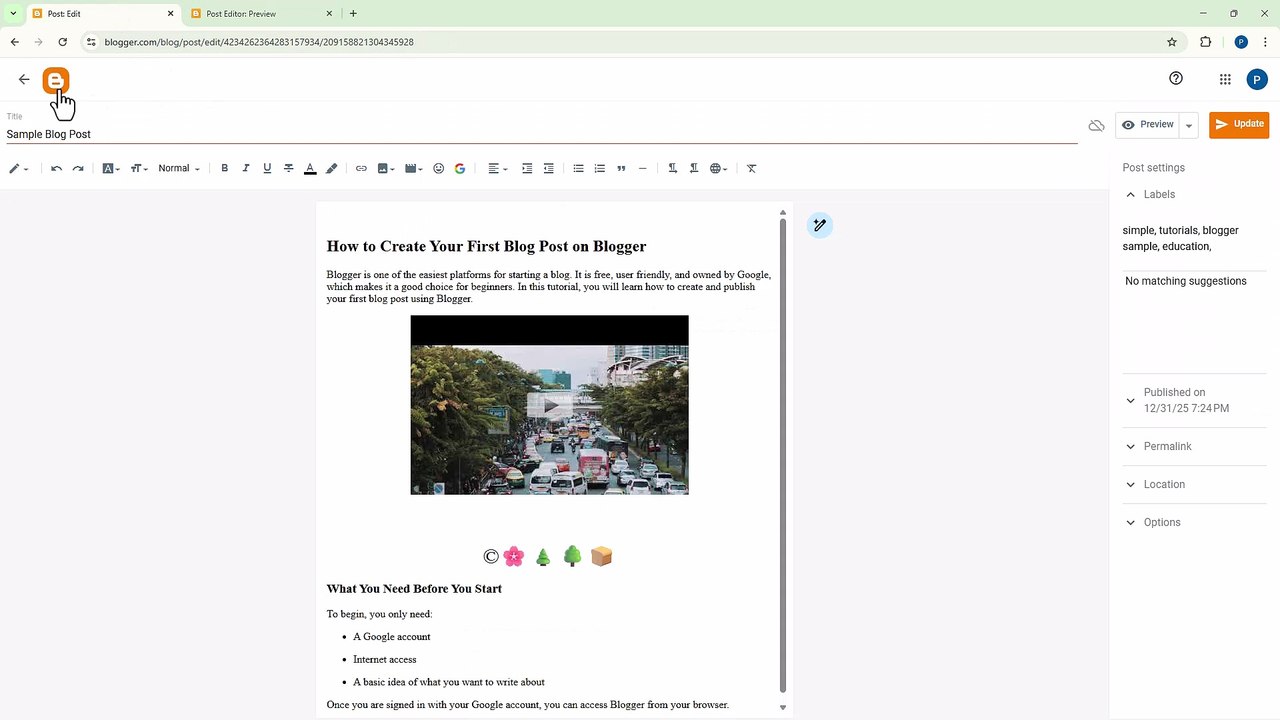Viewport: 1280px width, 720px height.
Task: Toggle underline formatting
Action: click(x=267, y=168)
